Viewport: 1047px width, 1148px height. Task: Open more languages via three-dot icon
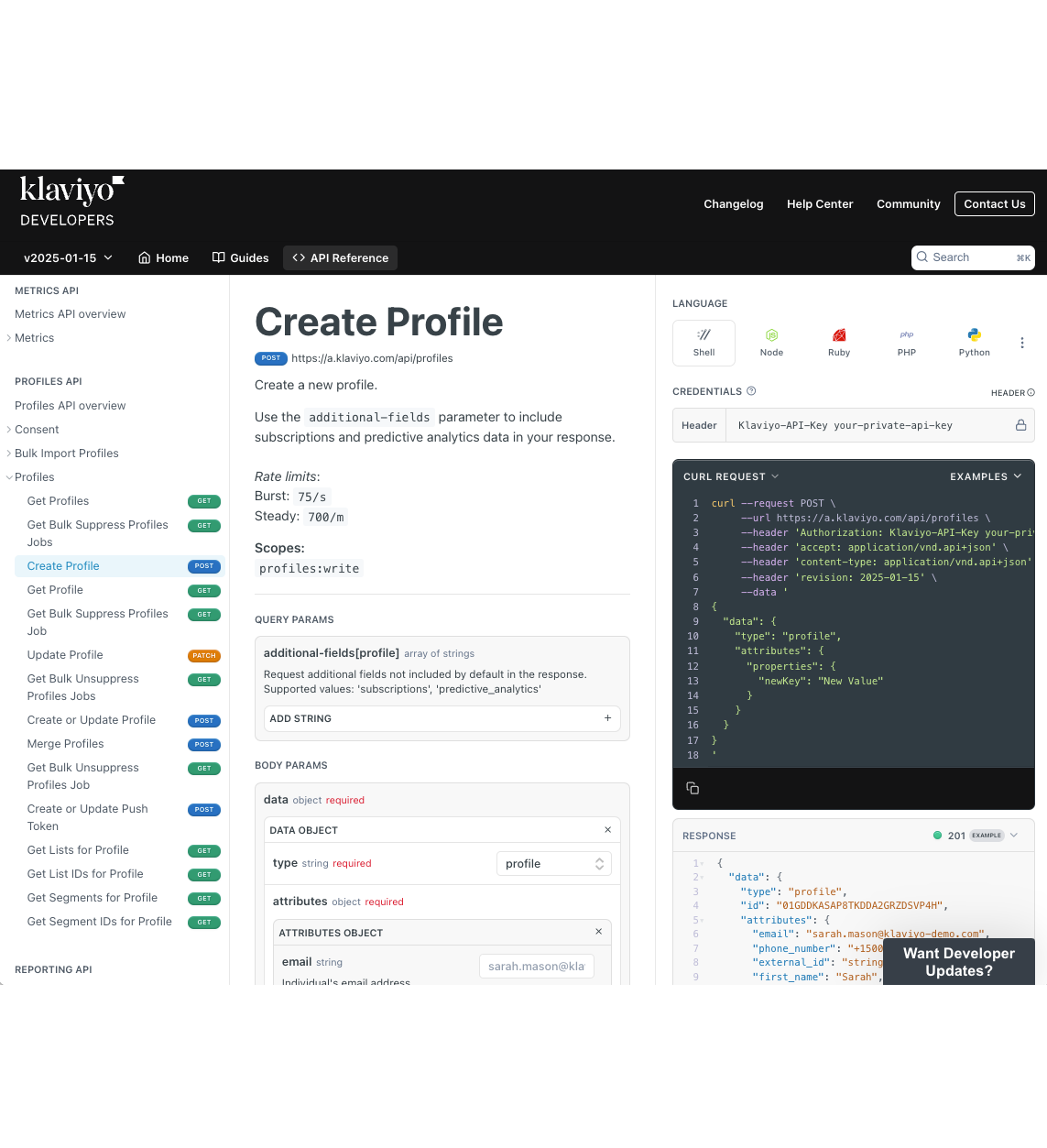pos(1022,343)
